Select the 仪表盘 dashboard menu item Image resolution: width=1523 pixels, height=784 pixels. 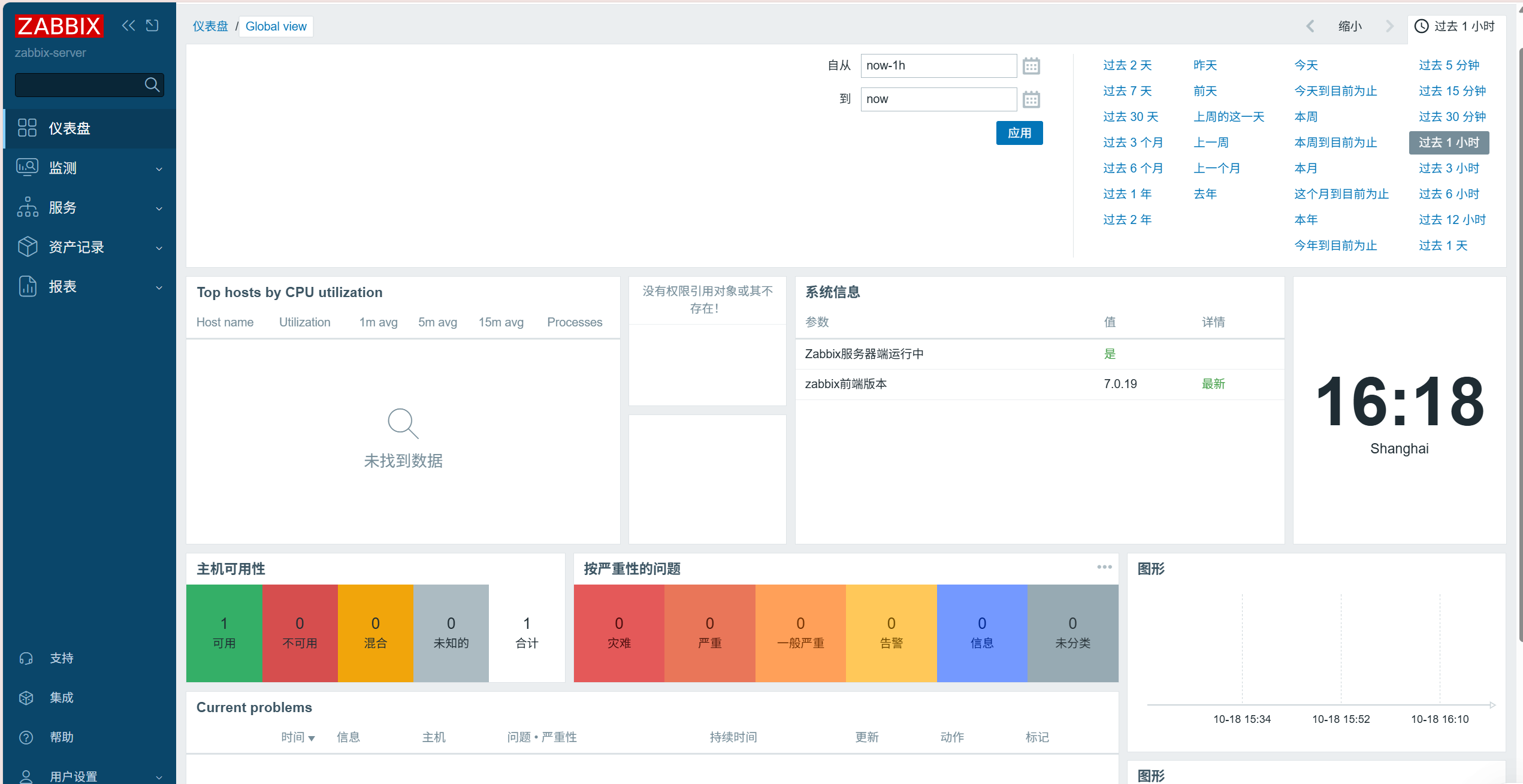coord(69,128)
